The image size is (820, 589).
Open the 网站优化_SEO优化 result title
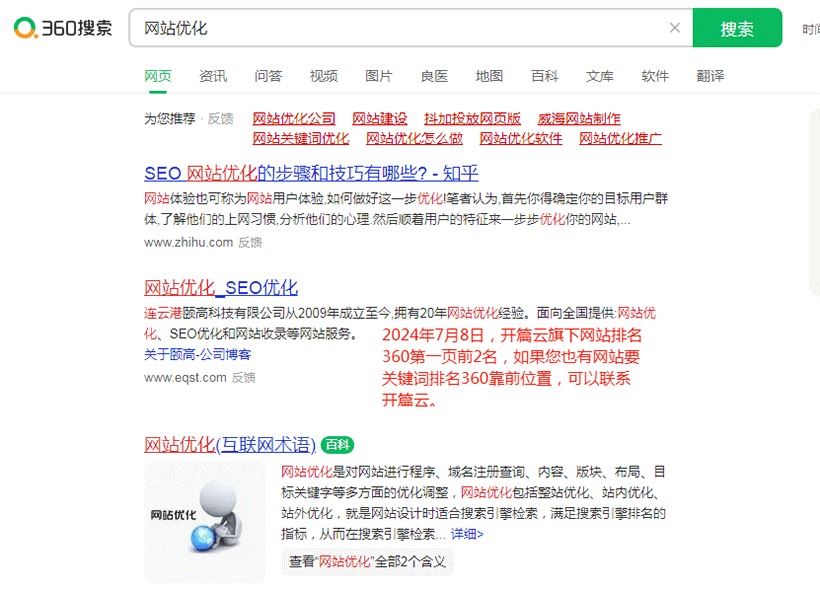(x=221, y=288)
